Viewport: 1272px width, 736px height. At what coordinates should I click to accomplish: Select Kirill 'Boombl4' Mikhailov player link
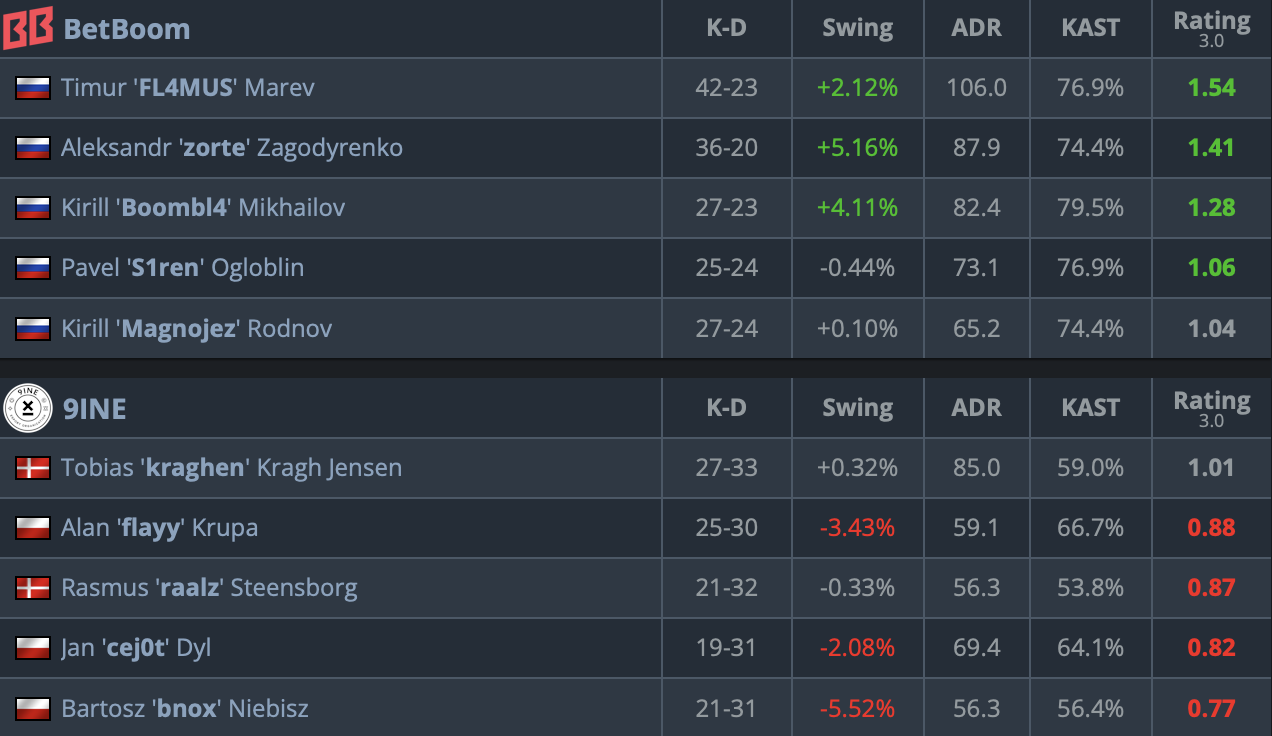[203, 208]
